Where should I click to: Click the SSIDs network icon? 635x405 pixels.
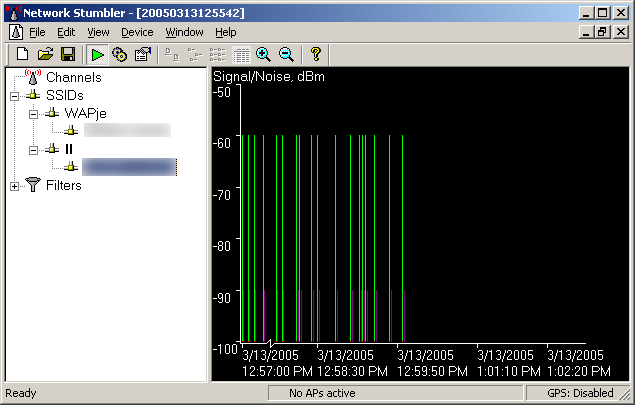[x=33, y=95]
